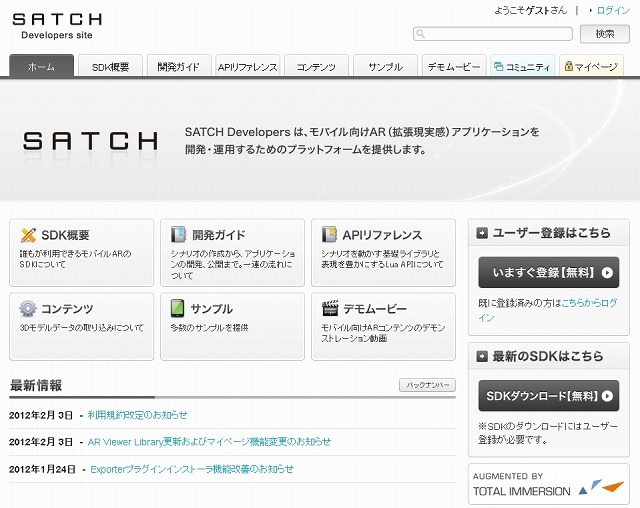Image resolution: width=640 pixels, height=508 pixels.
Task: Click the Total Immersion banner
Action: (548, 484)
